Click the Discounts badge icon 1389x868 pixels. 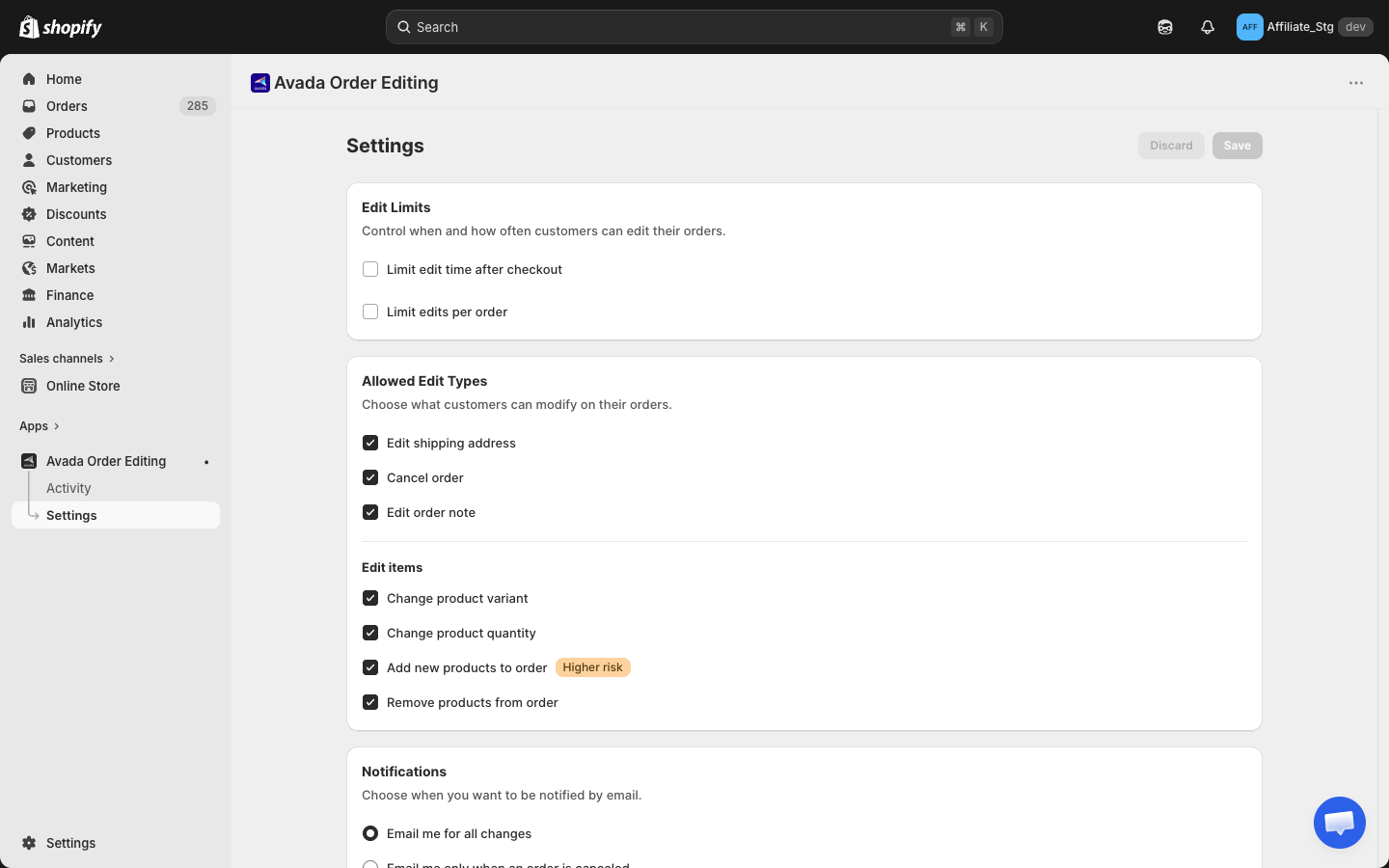tap(29, 214)
